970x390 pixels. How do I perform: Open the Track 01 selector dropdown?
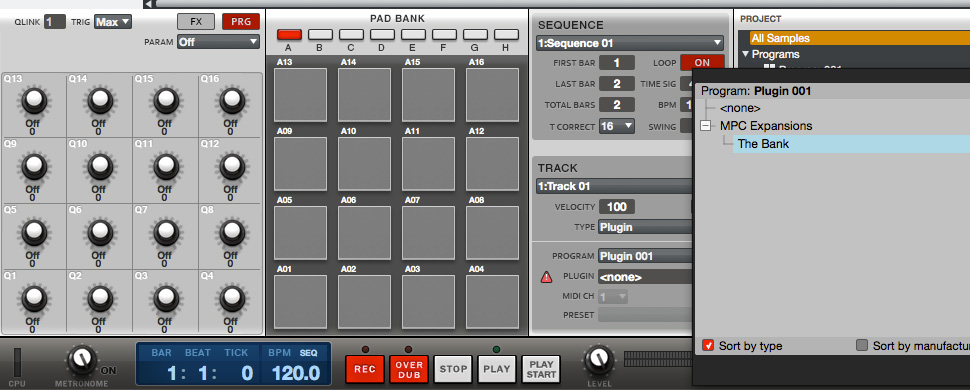click(614, 186)
